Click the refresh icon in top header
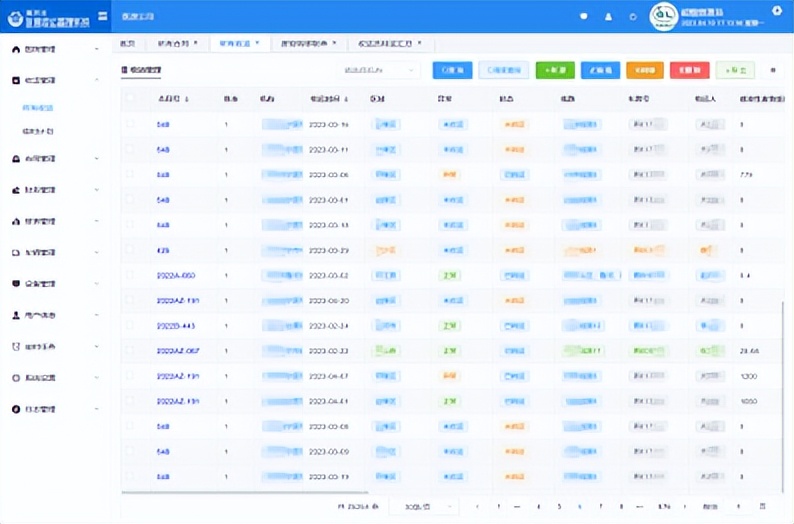794x524 pixels. click(x=633, y=17)
